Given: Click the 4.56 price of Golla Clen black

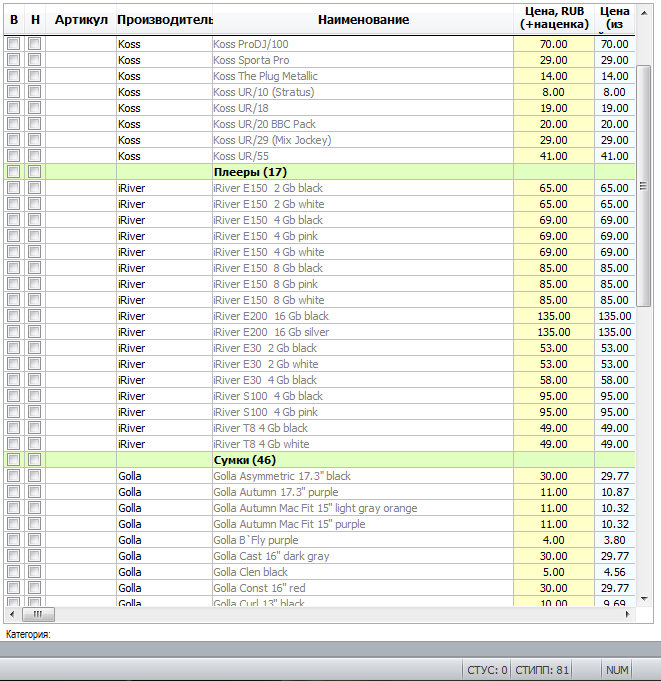Looking at the screenshot, I should (x=615, y=572).
